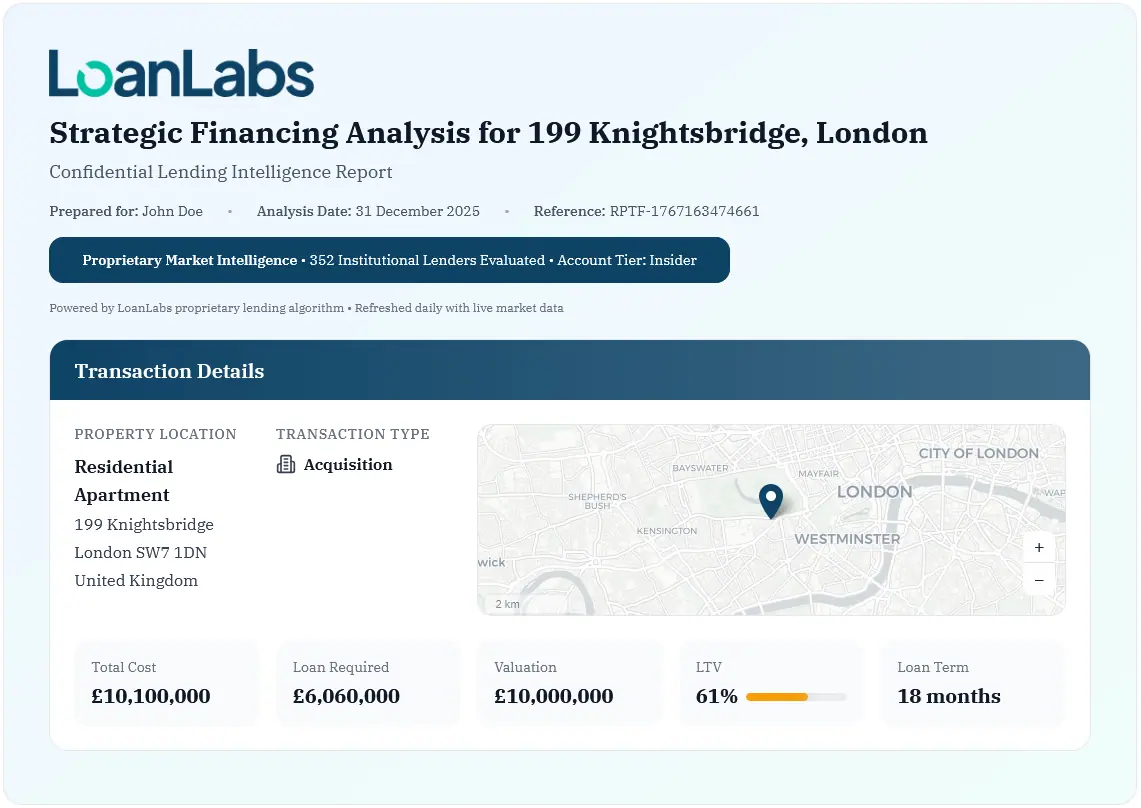The height and width of the screenshot is (808, 1141).
Task: Click the LTV progress bar
Action: [x=796, y=697]
